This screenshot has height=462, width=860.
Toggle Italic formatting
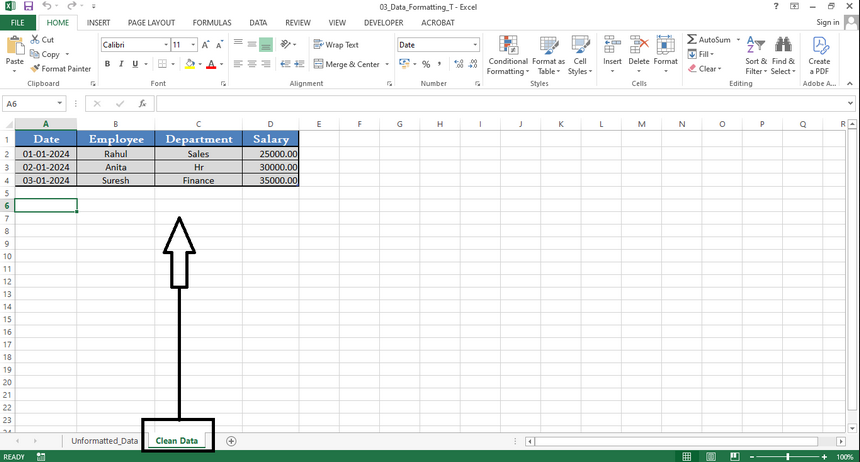pyautogui.click(x=121, y=64)
